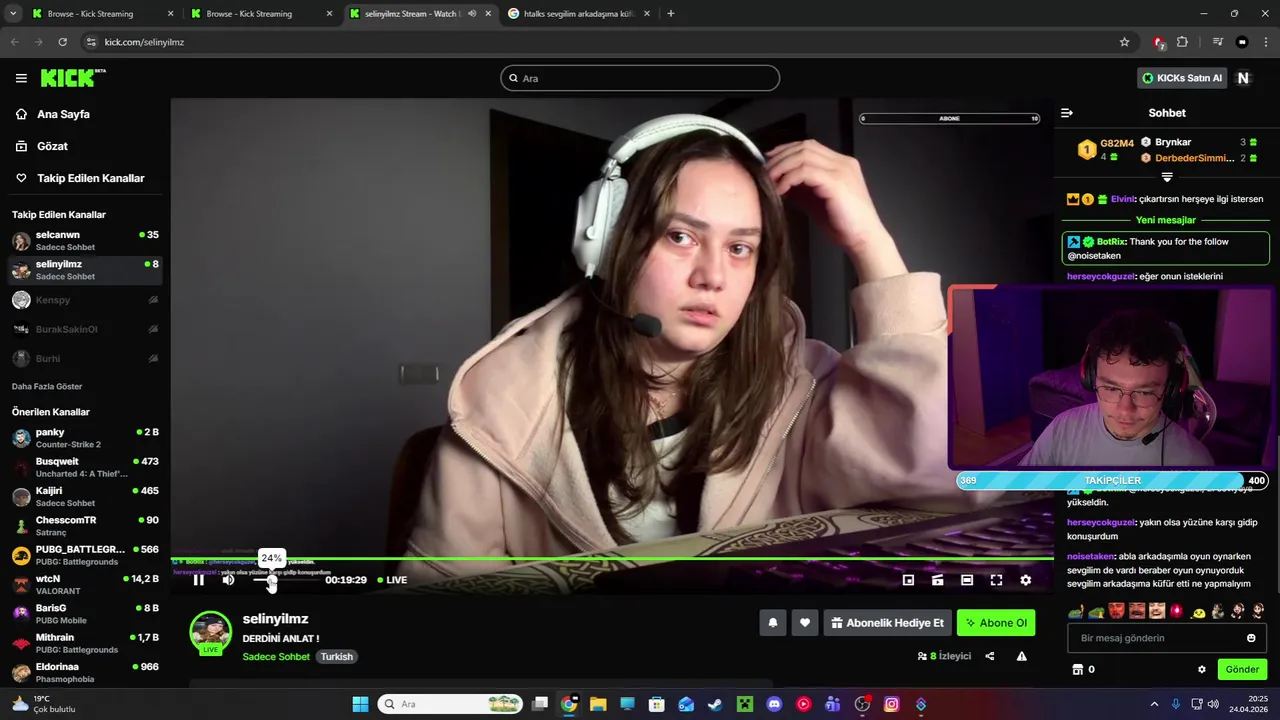
Task: Click Abonelik Hediye Et button
Action: (887, 623)
